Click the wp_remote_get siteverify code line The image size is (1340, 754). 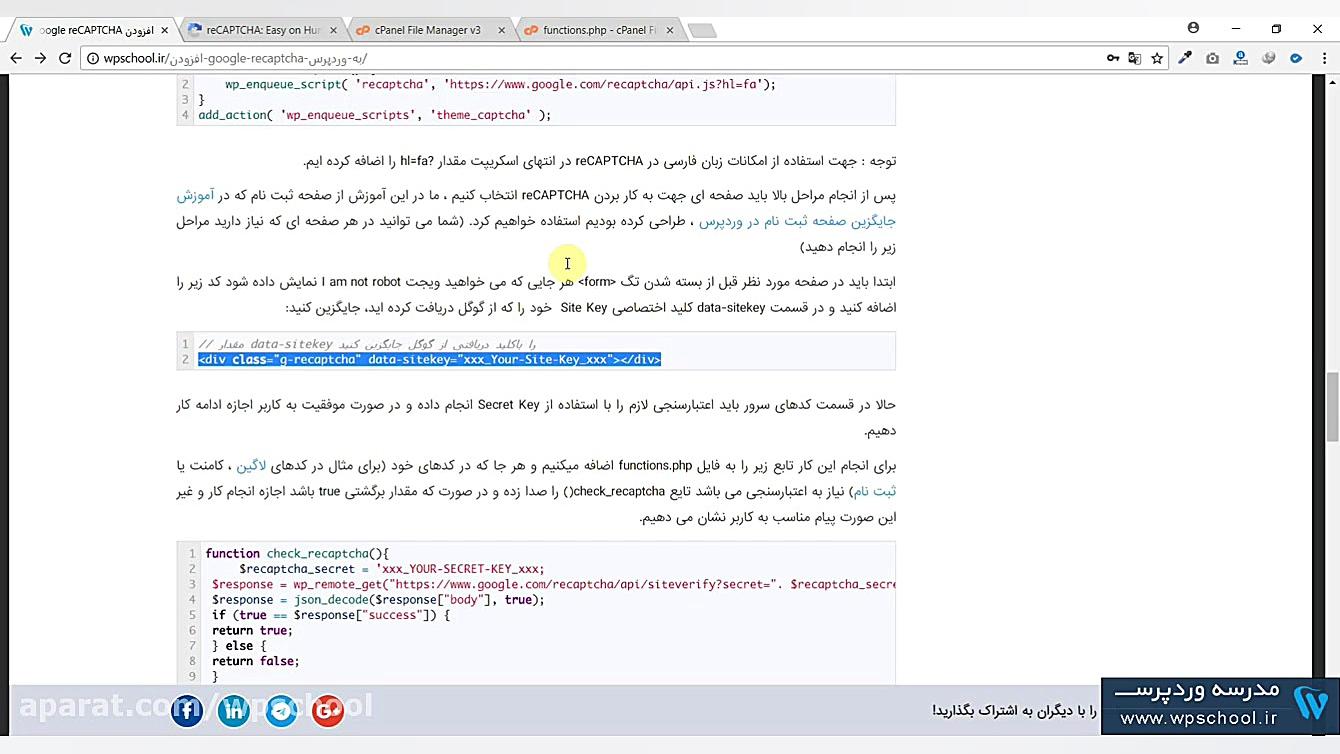coord(553,584)
